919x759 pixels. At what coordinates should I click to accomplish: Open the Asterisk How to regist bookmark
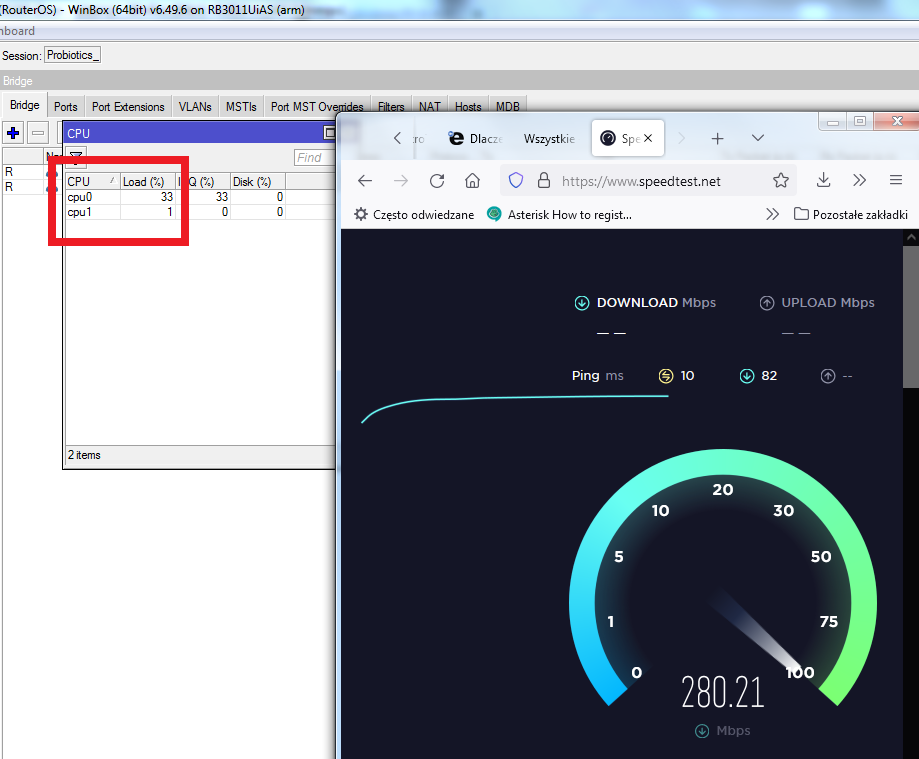[x=560, y=215]
